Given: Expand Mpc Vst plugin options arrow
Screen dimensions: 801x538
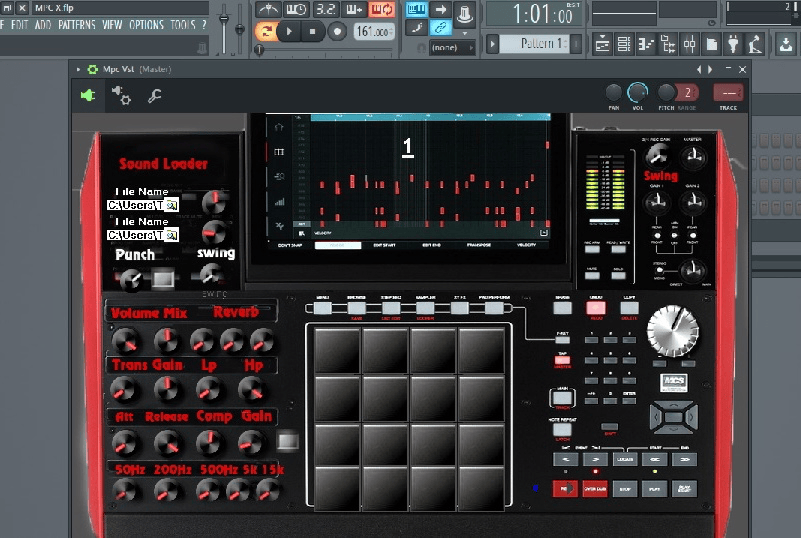Looking at the screenshot, I should [x=78, y=69].
